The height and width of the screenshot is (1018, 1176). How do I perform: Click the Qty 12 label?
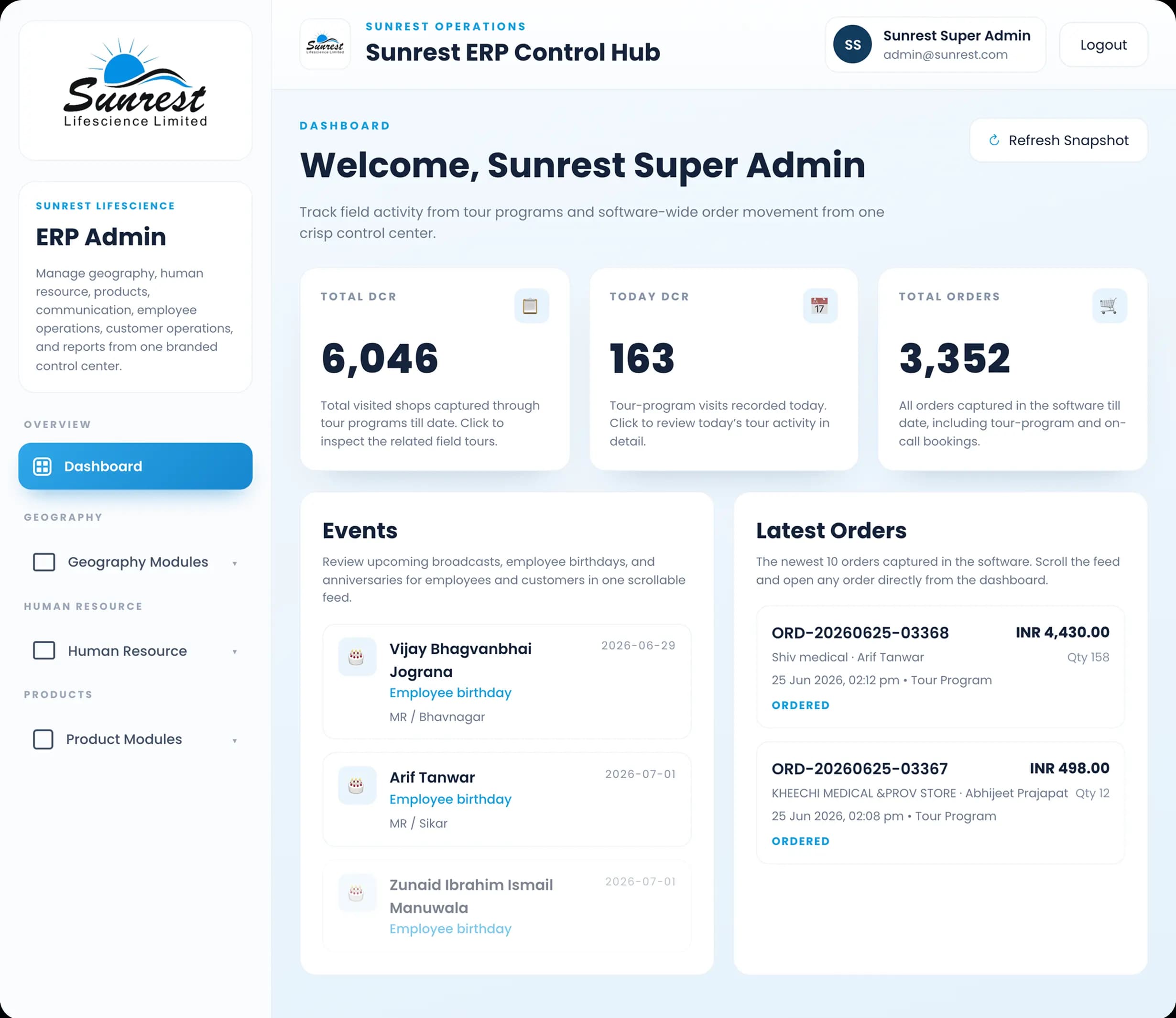[1092, 793]
